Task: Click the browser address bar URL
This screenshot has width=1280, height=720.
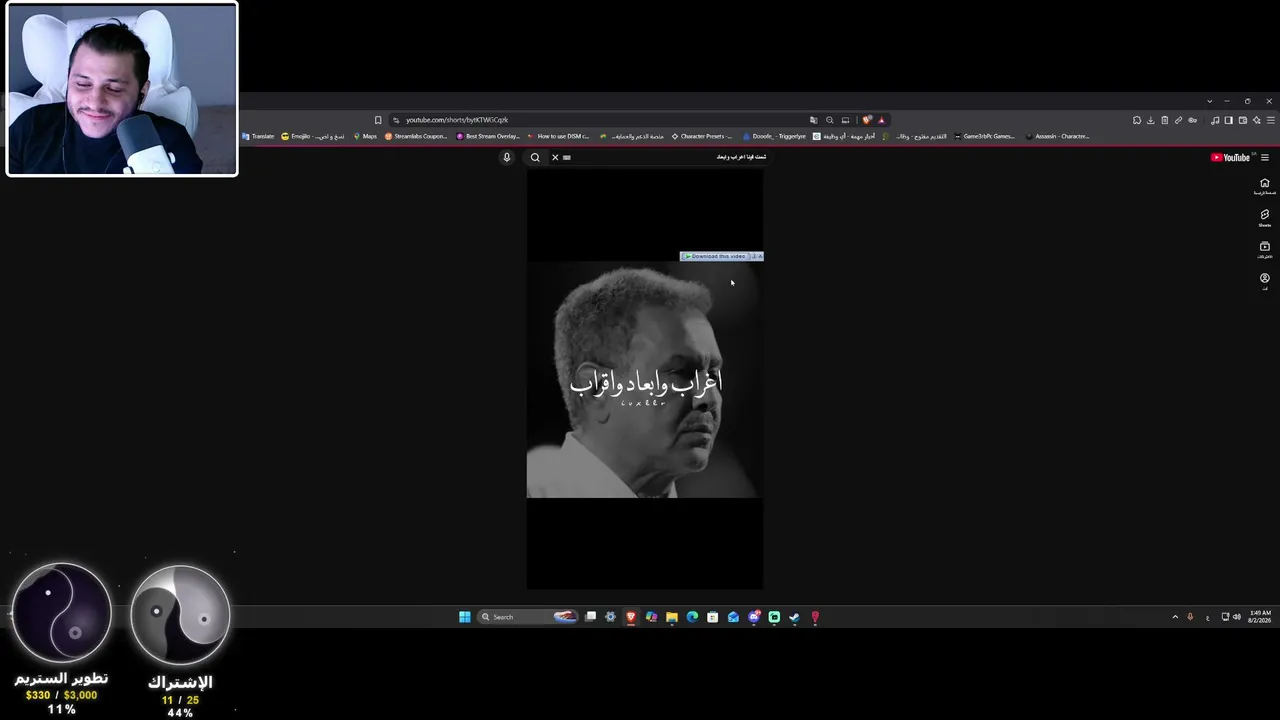Action: [457, 120]
